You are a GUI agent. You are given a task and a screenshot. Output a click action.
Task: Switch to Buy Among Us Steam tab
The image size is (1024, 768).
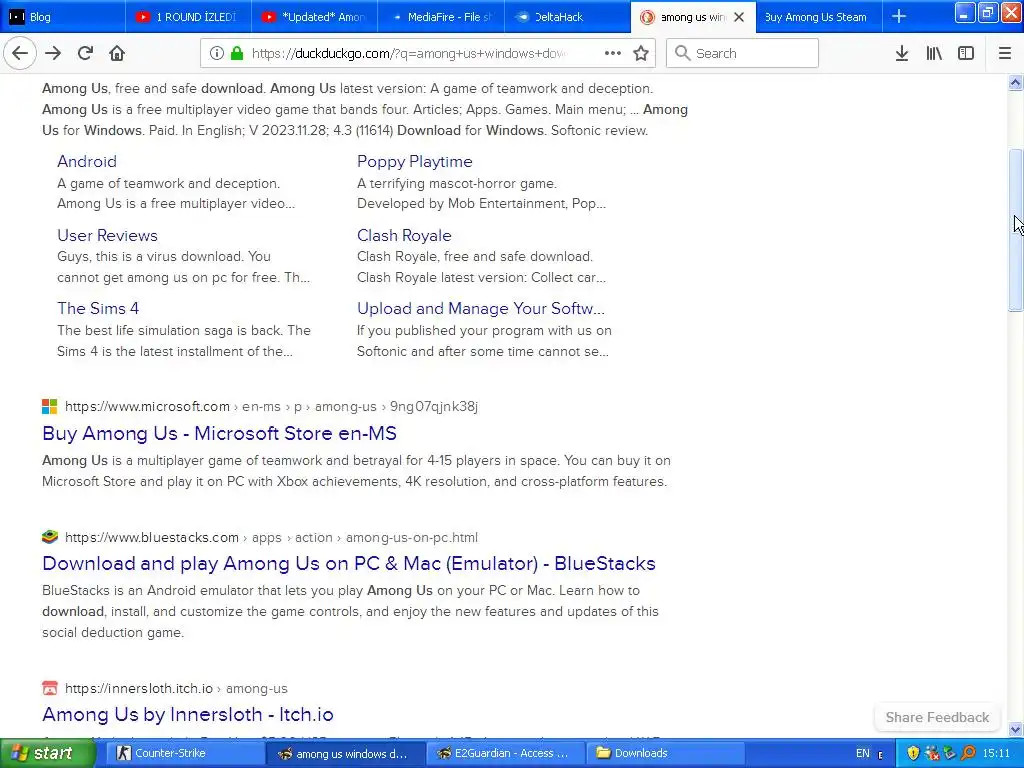819,17
